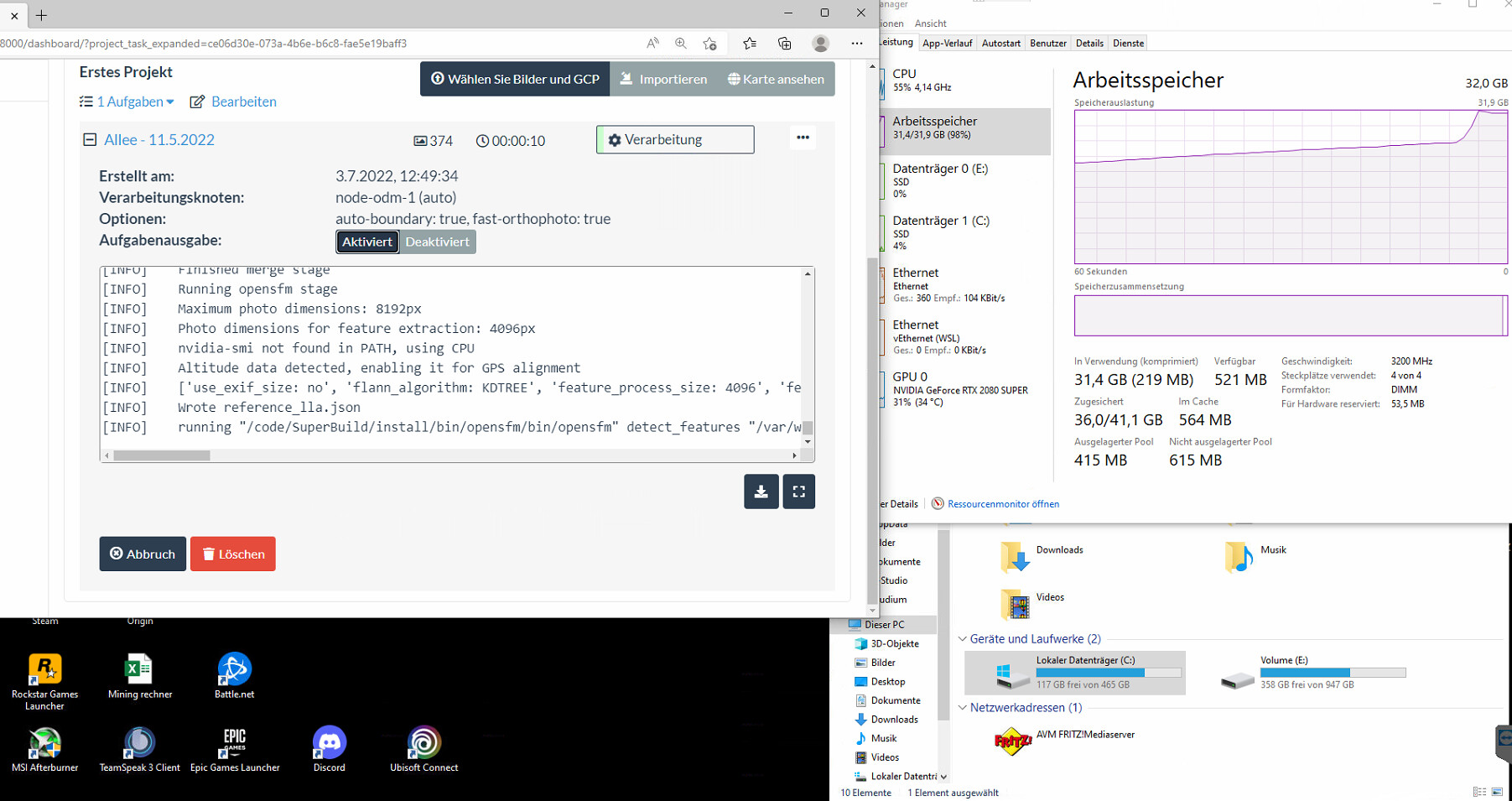Expand the 1 Aufgaben dropdown
This screenshot has width=1512, height=801.
coord(127,101)
